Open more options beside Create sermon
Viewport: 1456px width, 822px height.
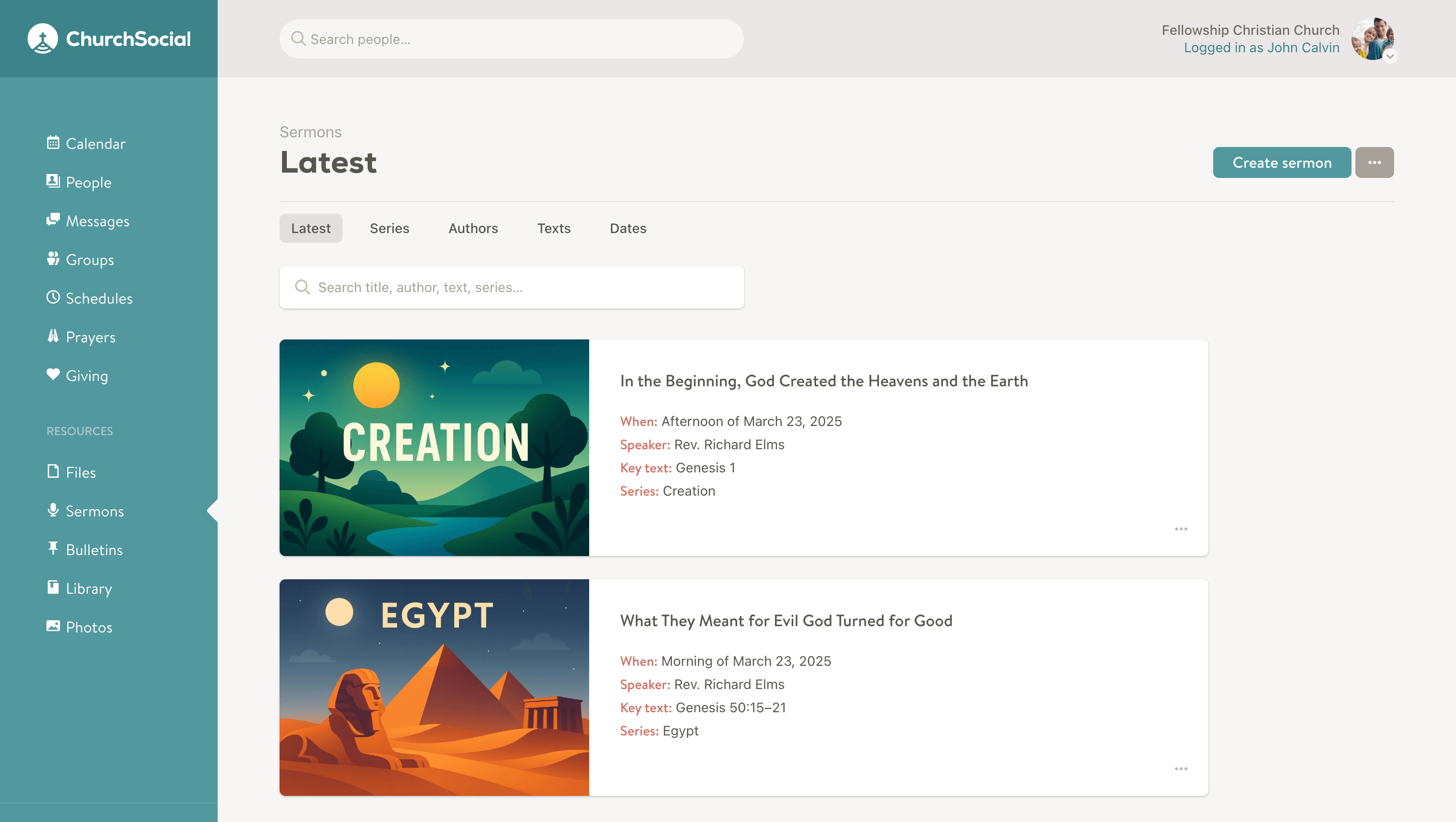pyautogui.click(x=1374, y=162)
